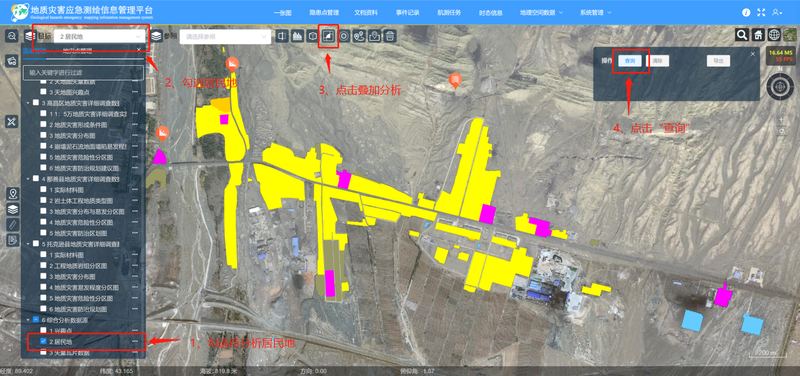Click the 导出 export button
The height and width of the screenshot is (376, 800).
point(718,61)
